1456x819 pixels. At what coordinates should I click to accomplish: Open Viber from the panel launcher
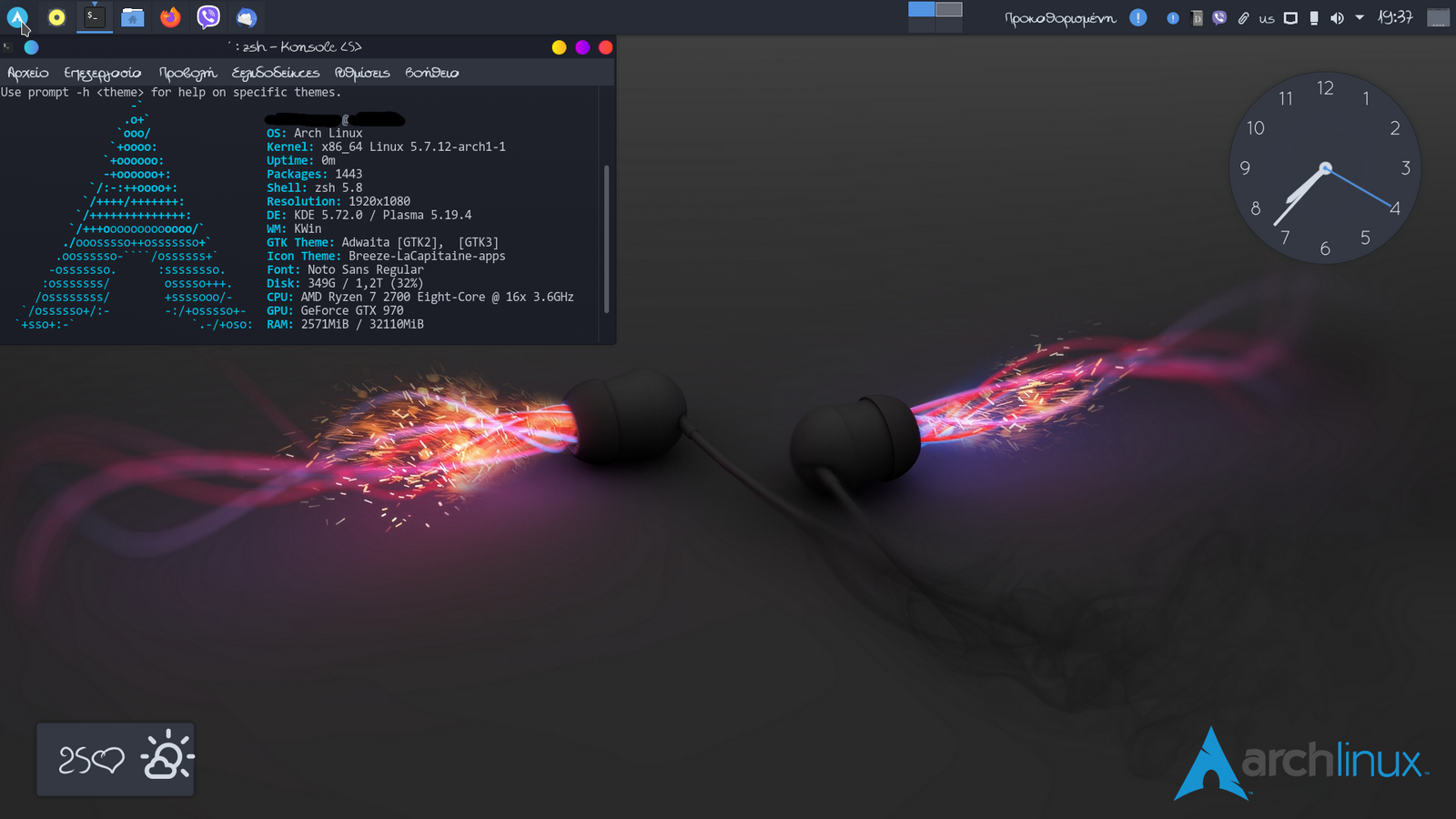coord(208,16)
